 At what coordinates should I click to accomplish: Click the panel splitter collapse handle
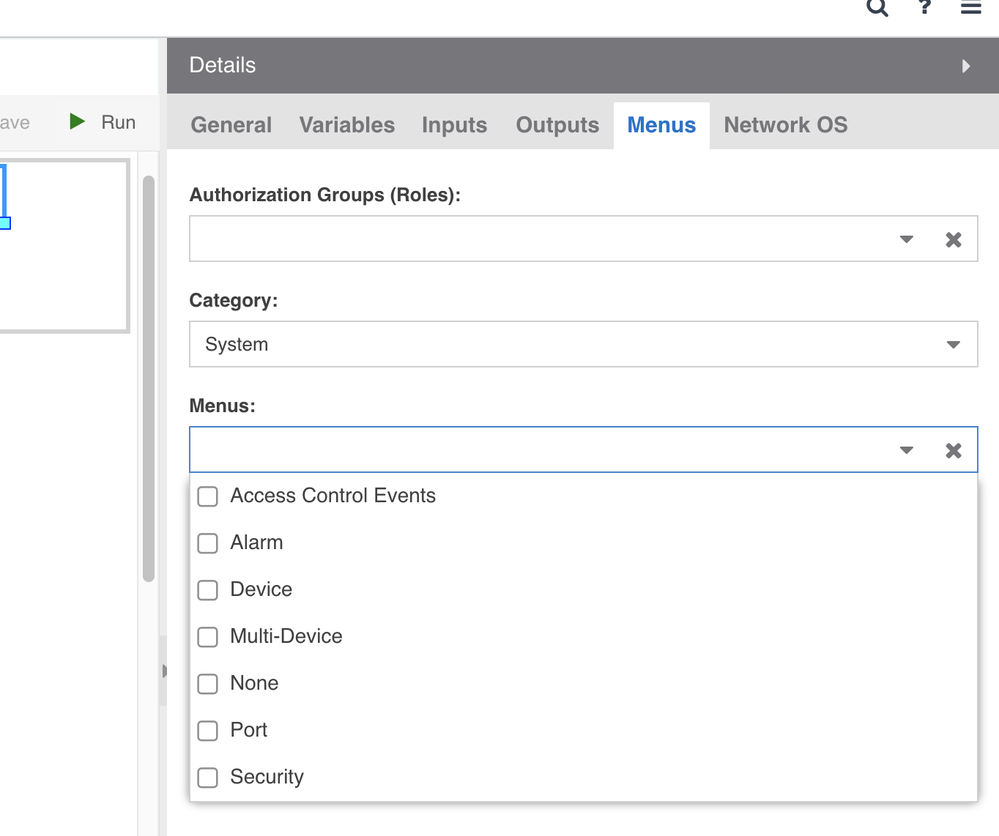(x=164, y=671)
